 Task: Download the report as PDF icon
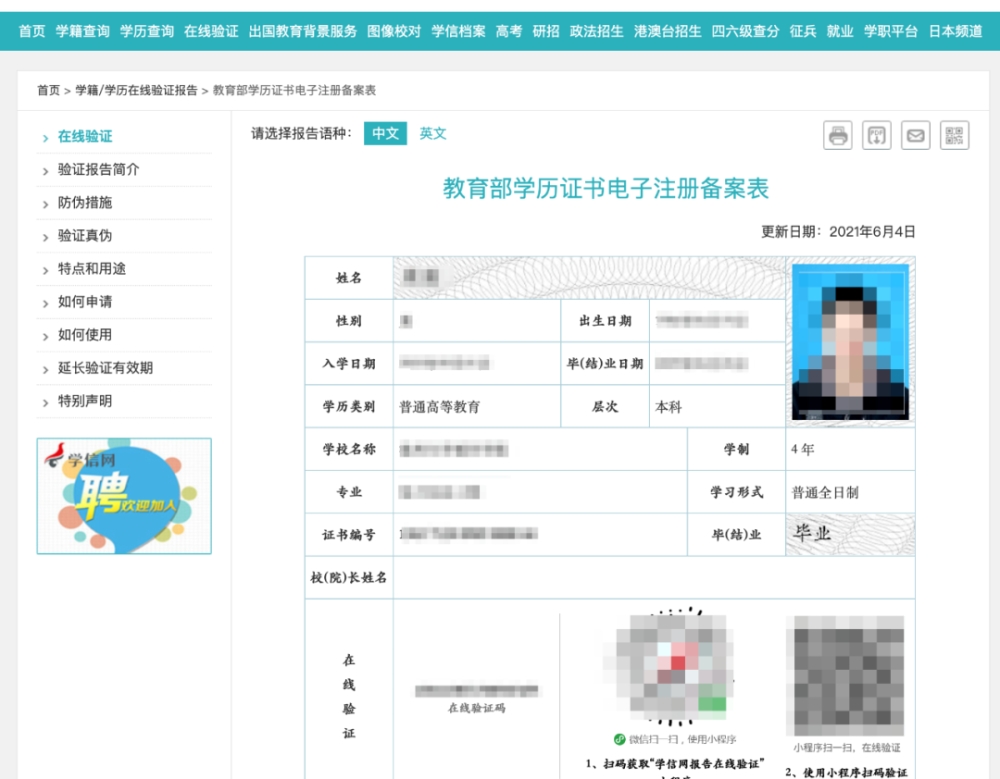[x=876, y=135]
